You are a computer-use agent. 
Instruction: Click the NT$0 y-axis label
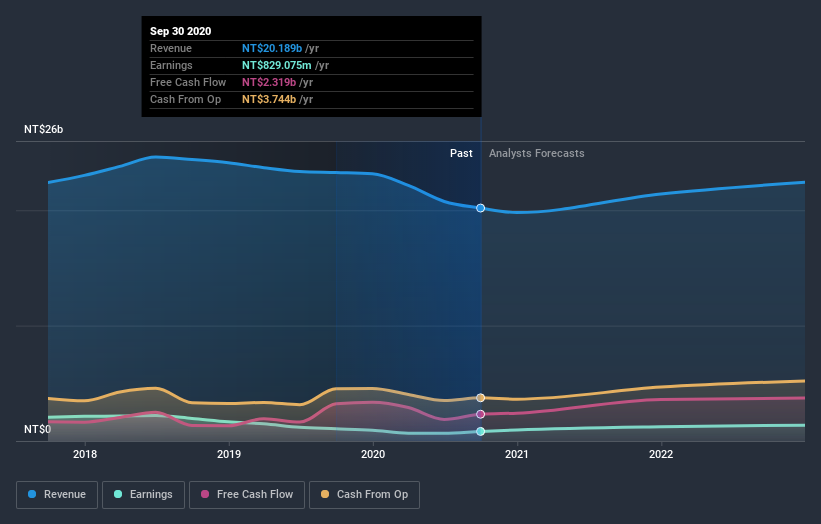(x=38, y=429)
